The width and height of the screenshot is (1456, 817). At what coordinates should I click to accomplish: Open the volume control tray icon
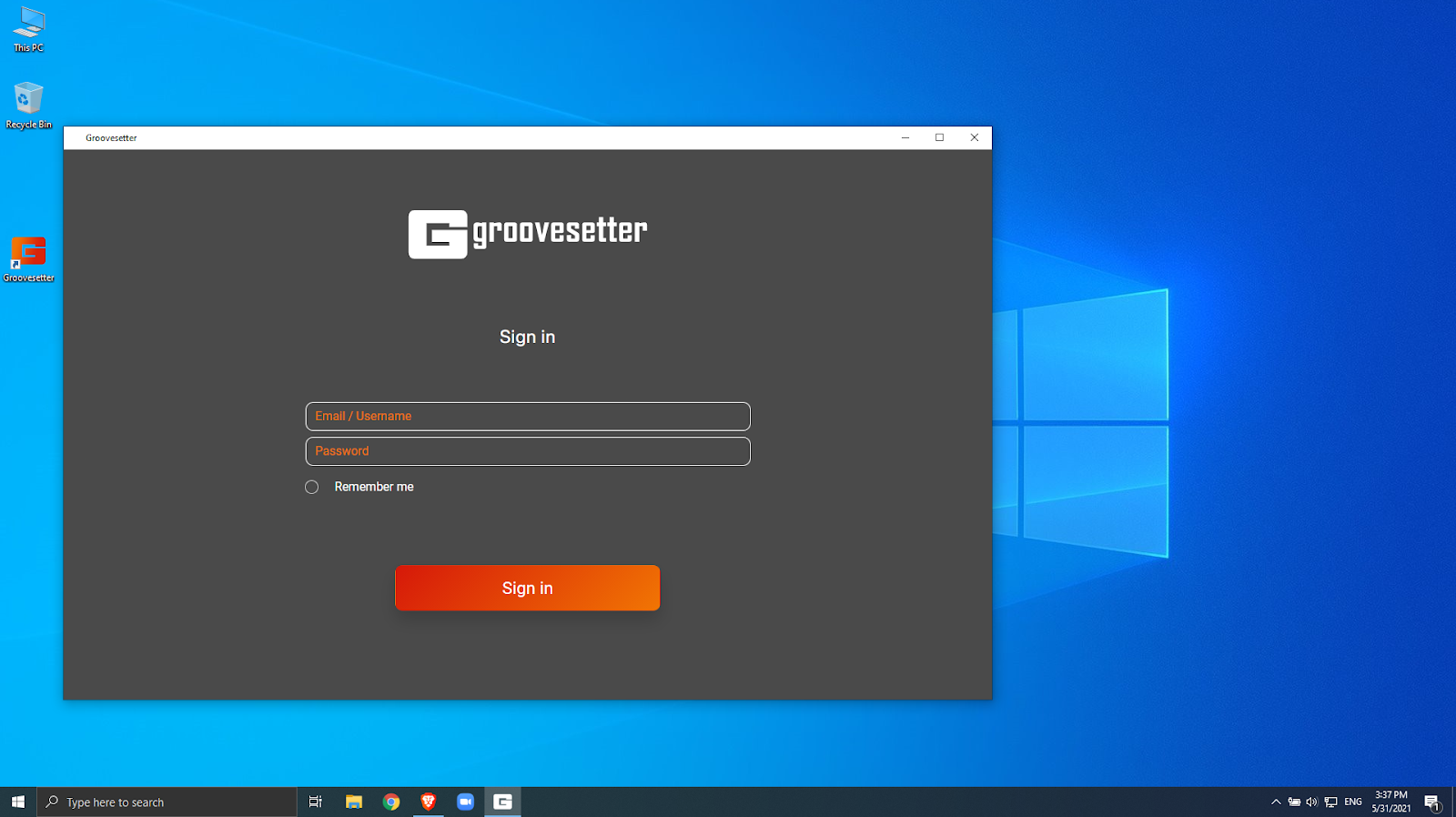(x=1311, y=802)
